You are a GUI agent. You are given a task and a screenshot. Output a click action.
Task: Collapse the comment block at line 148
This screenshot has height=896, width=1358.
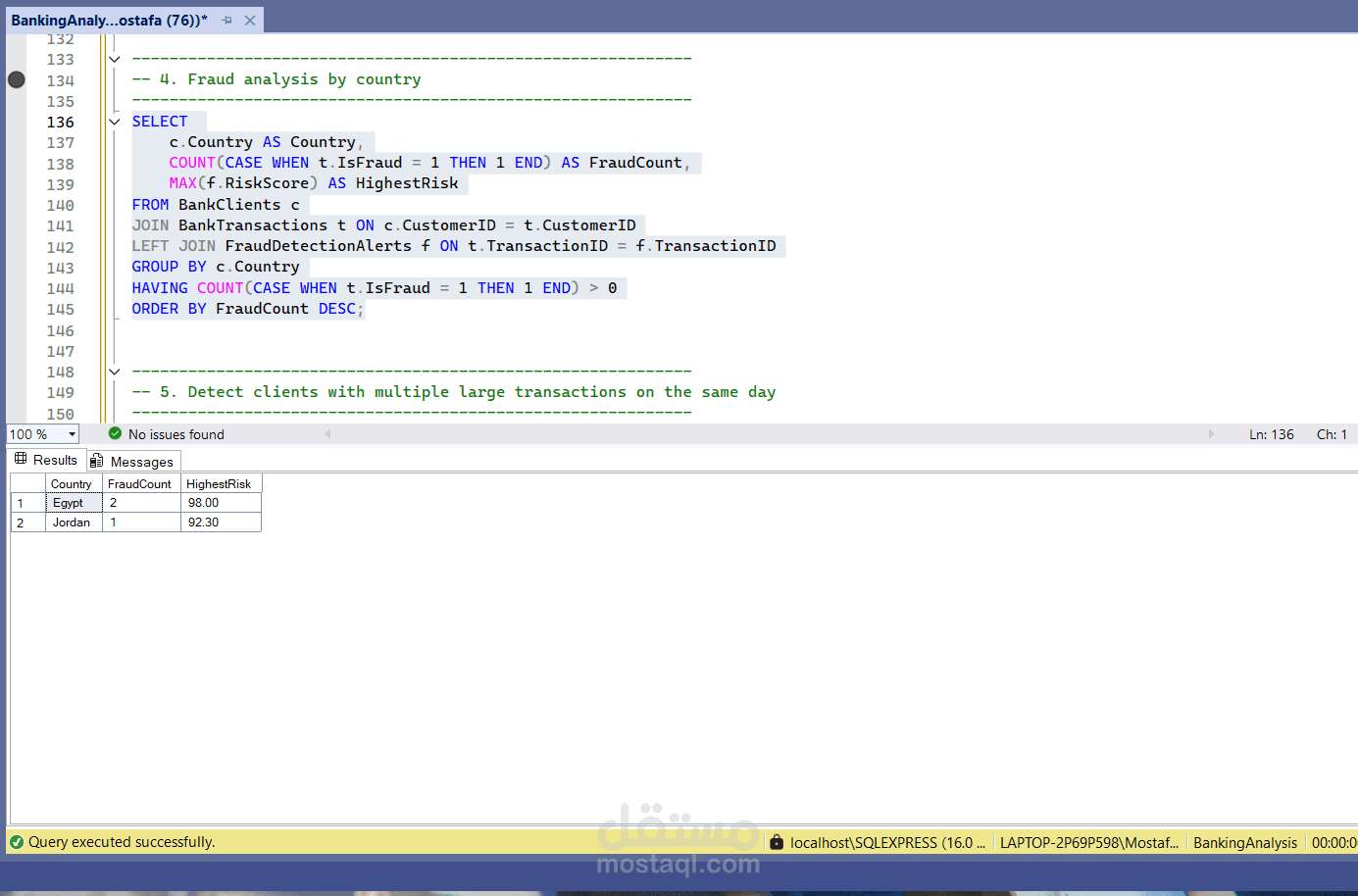click(x=115, y=372)
